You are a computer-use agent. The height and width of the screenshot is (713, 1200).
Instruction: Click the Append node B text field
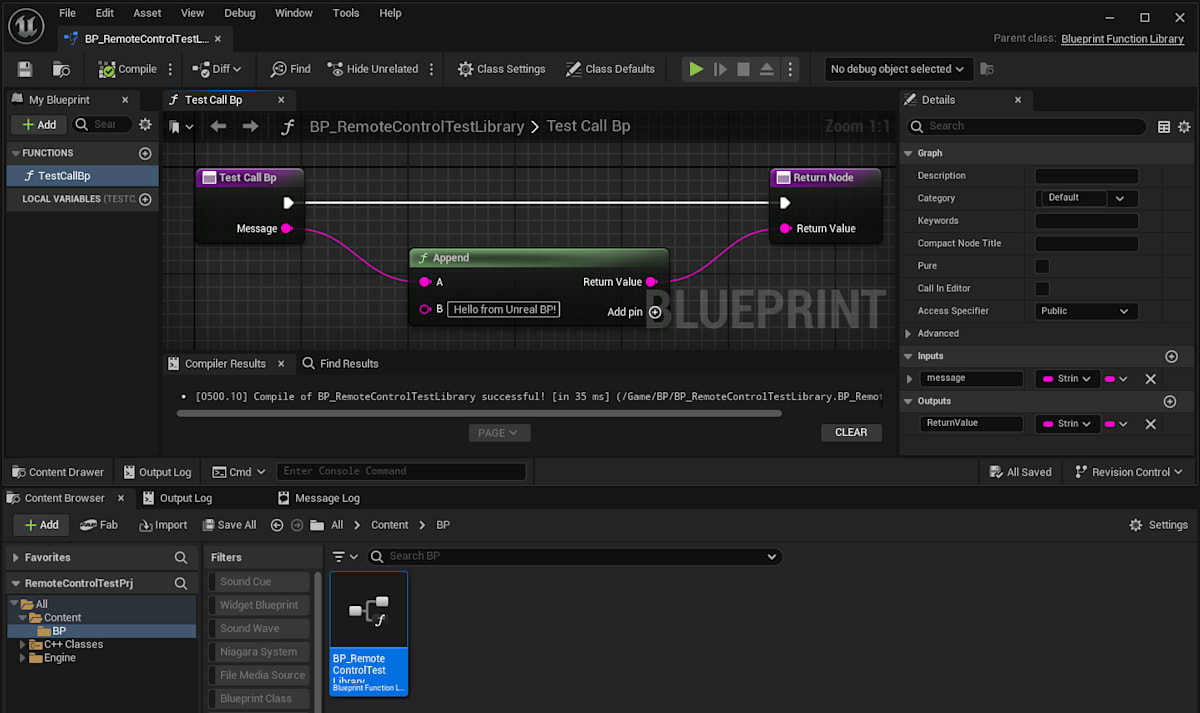click(x=504, y=310)
